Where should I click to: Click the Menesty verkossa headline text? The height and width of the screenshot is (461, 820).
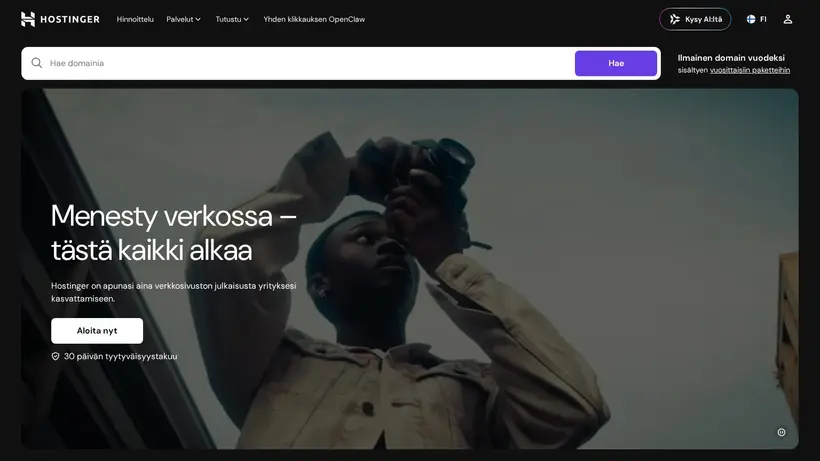click(174, 233)
